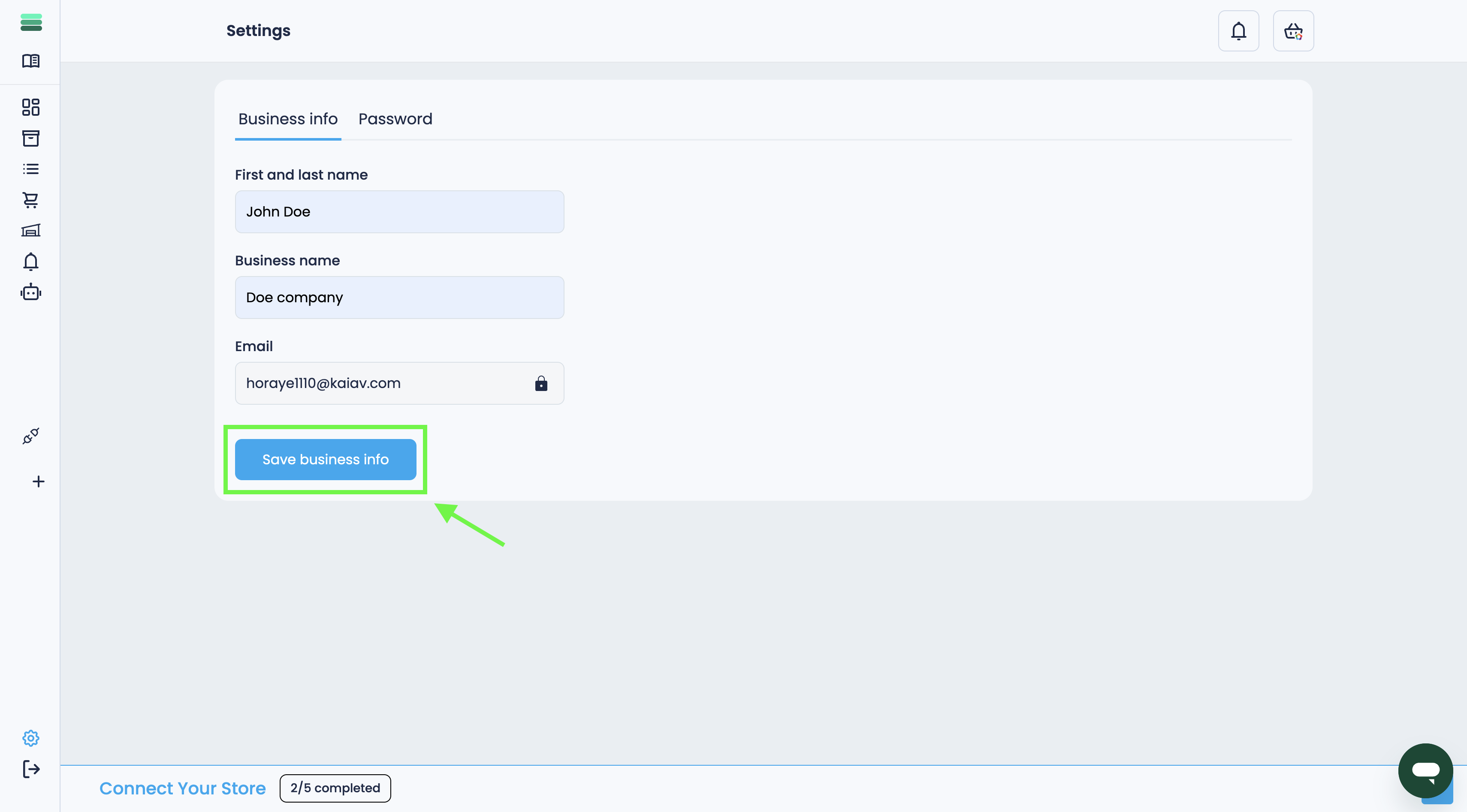Open the robot automation icon
This screenshot has height=812, width=1467.
pyautogui.click(x=31, y=292)
